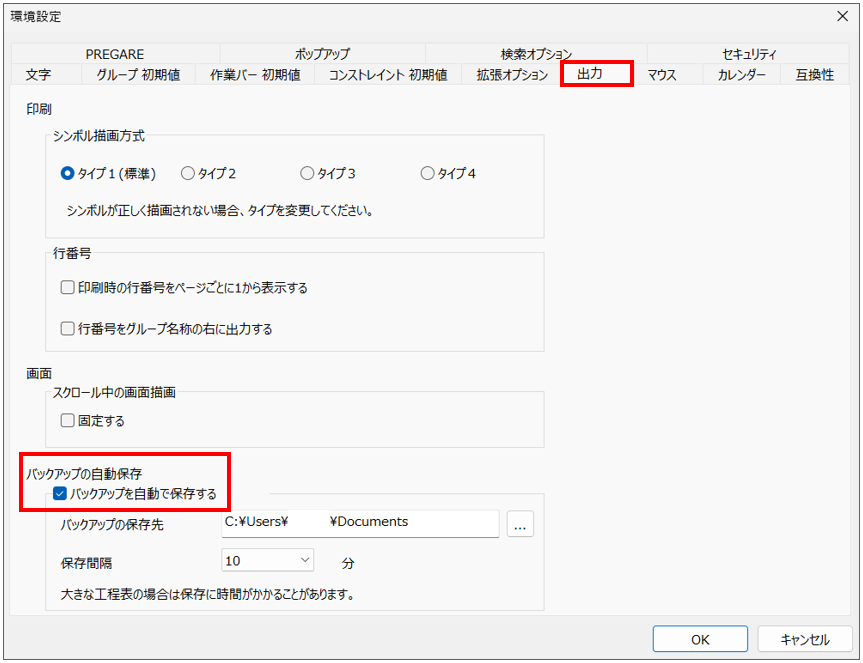Switch to the 互換性 tab
The height and width of the screenshot is (663, 863).
point(815,74)
